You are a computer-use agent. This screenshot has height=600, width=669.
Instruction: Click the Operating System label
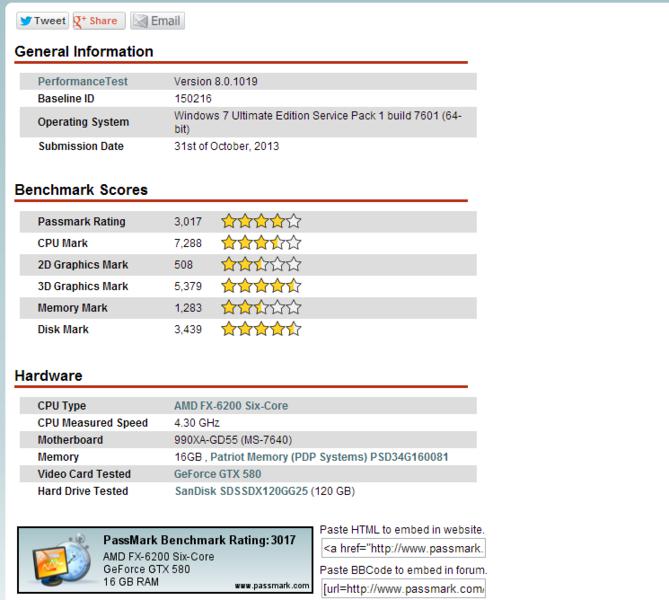tap(83, 122)
